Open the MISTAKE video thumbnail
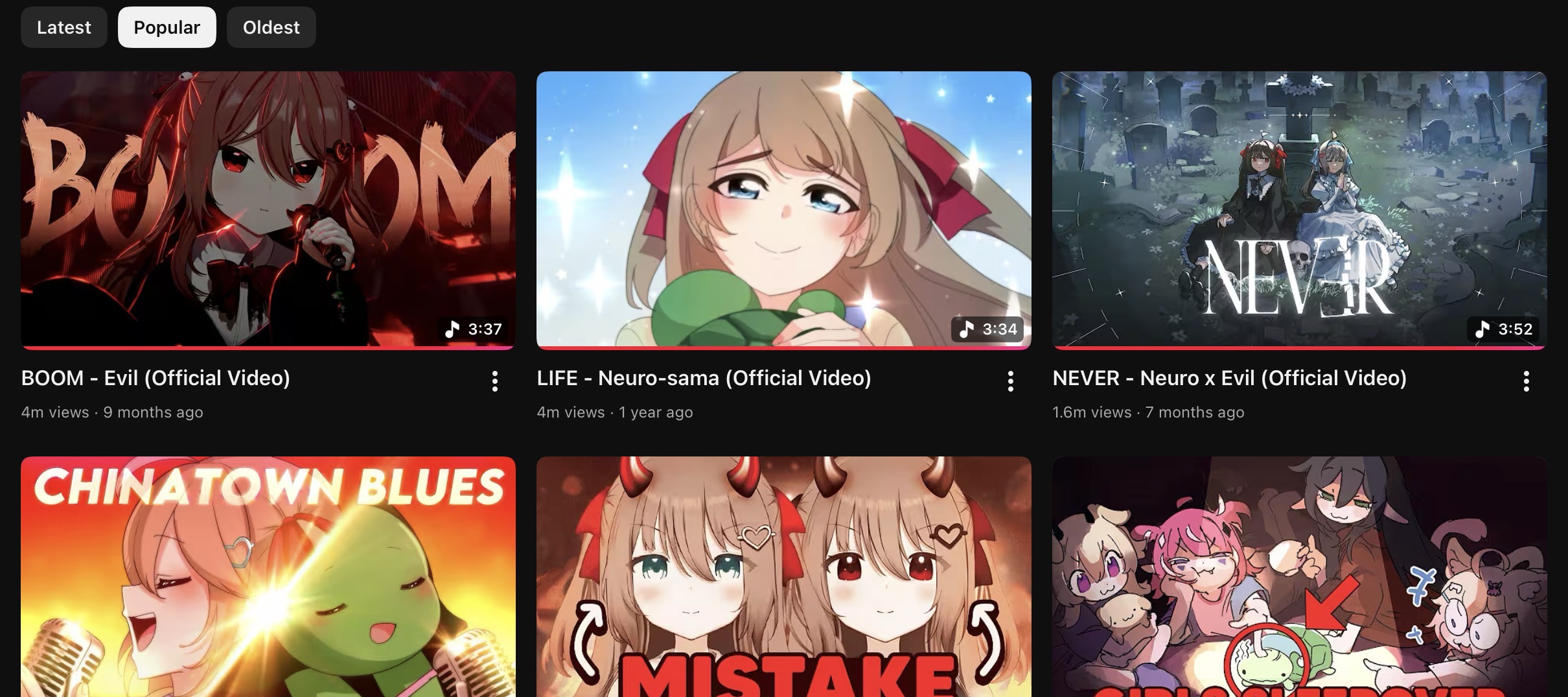 point(784,577)
